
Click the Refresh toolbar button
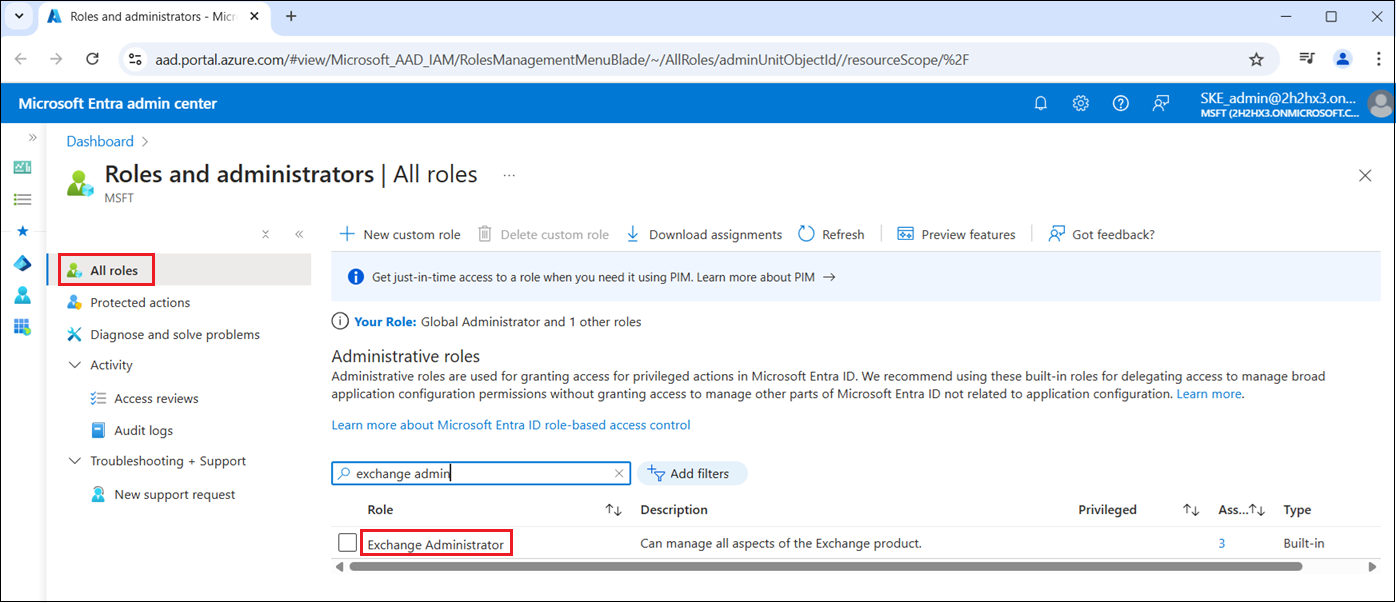[831, 234]
